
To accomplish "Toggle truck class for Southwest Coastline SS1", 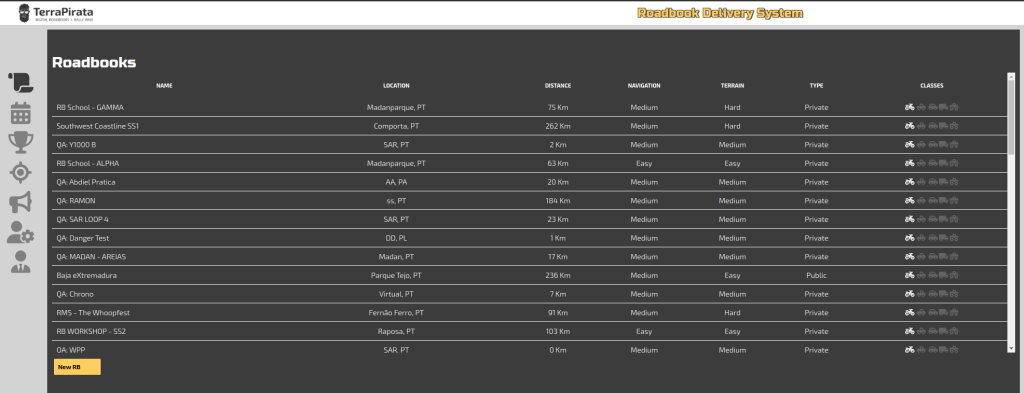I will coord(944,126).
